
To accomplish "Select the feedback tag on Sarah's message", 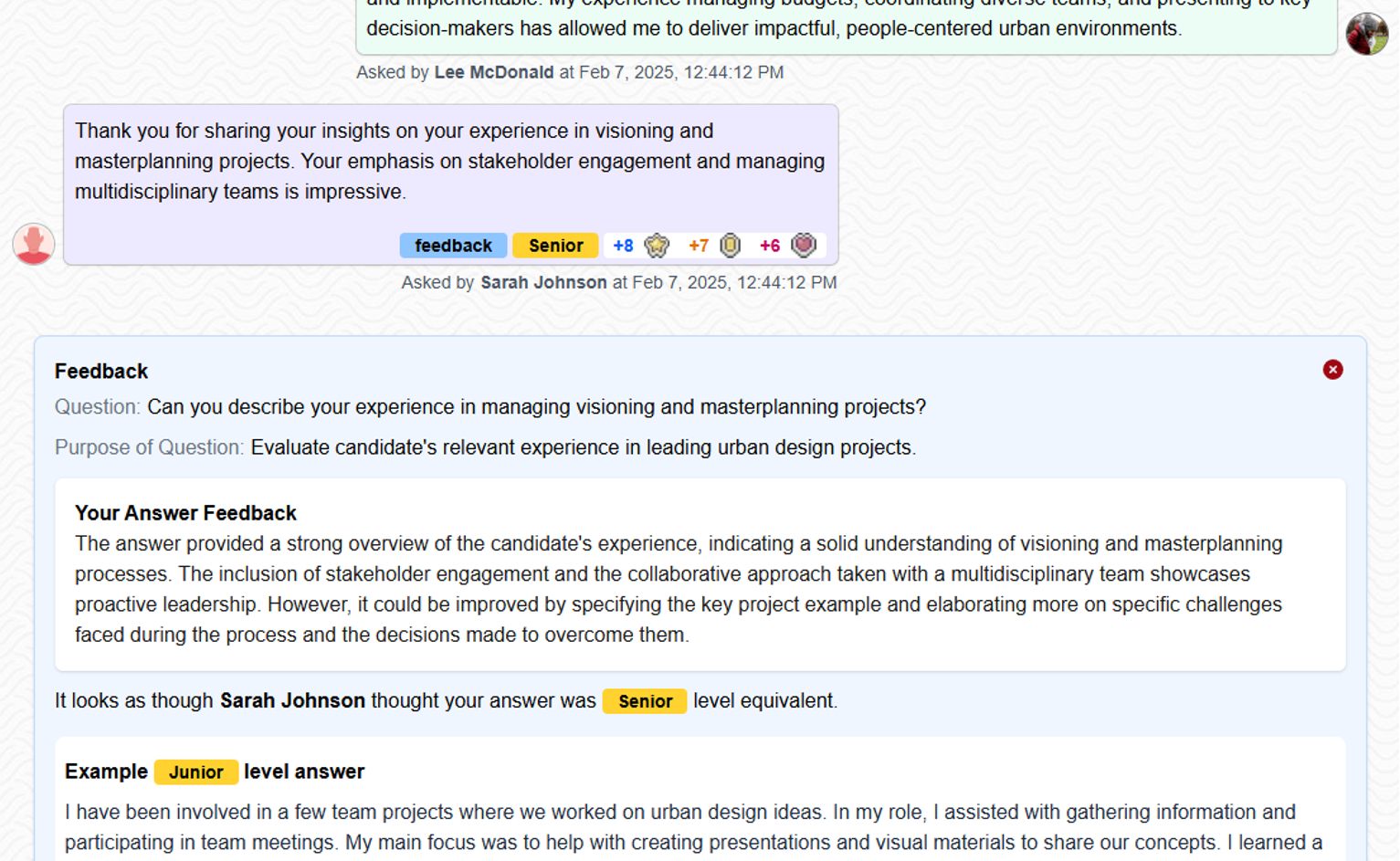I will 453,245.
